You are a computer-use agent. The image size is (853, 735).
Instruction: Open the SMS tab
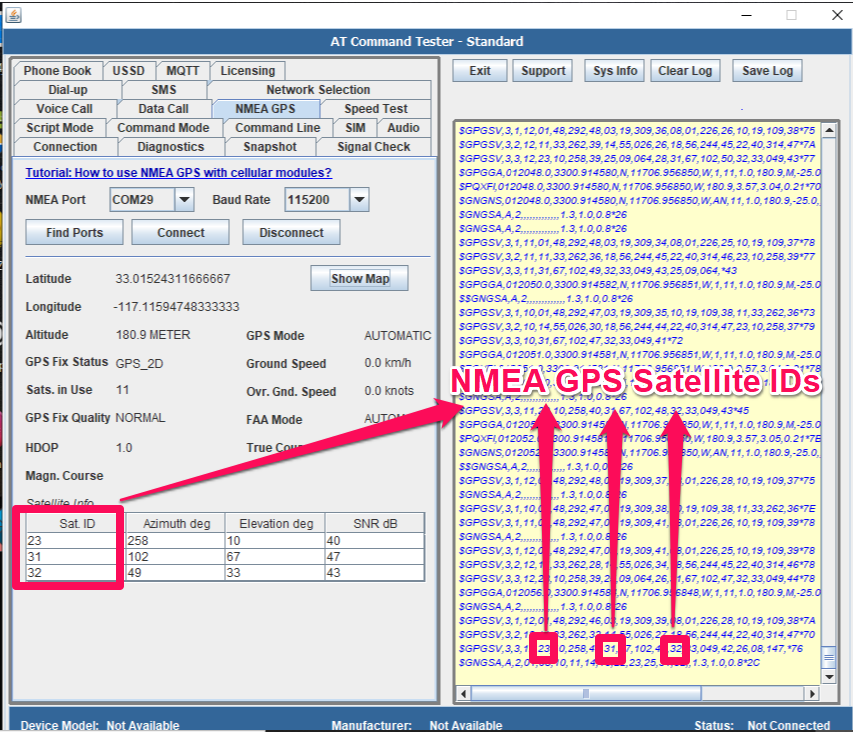[x=164, y=90]
